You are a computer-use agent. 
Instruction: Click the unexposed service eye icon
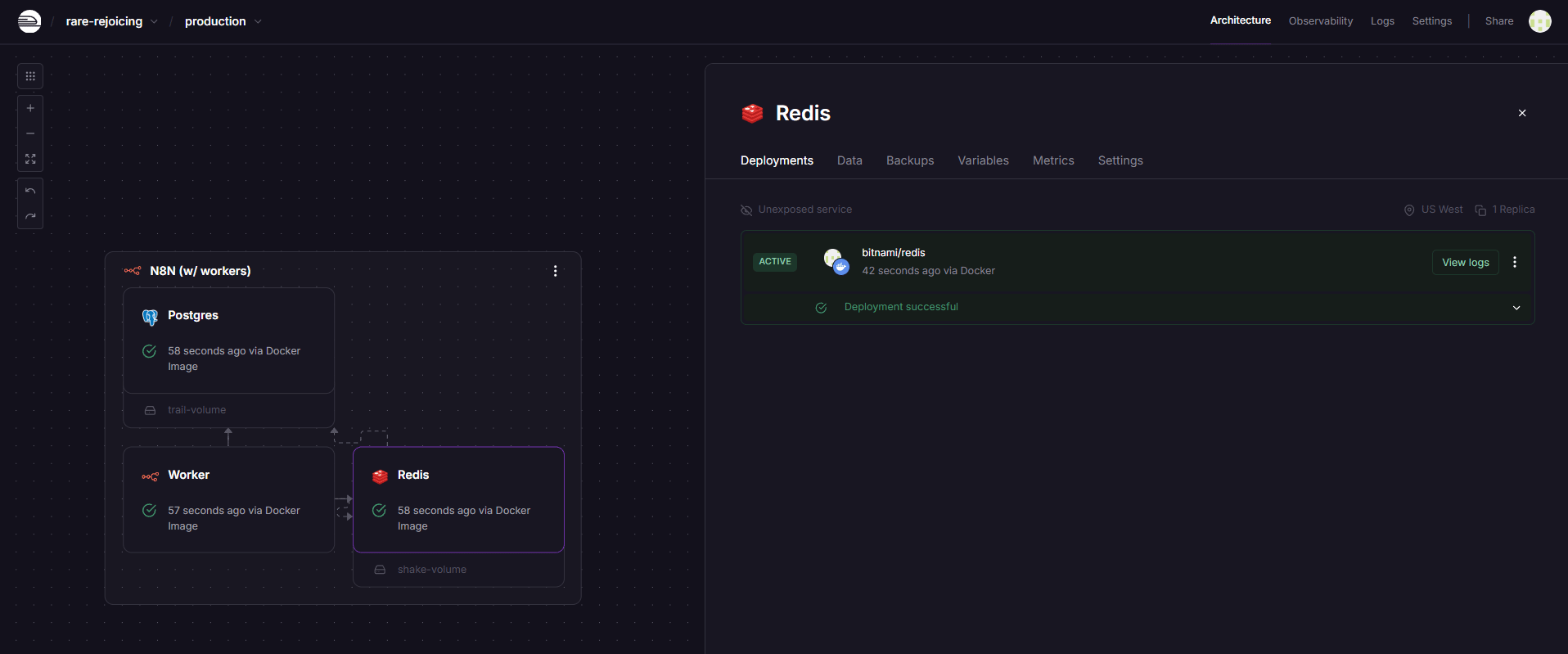(746, 210)
